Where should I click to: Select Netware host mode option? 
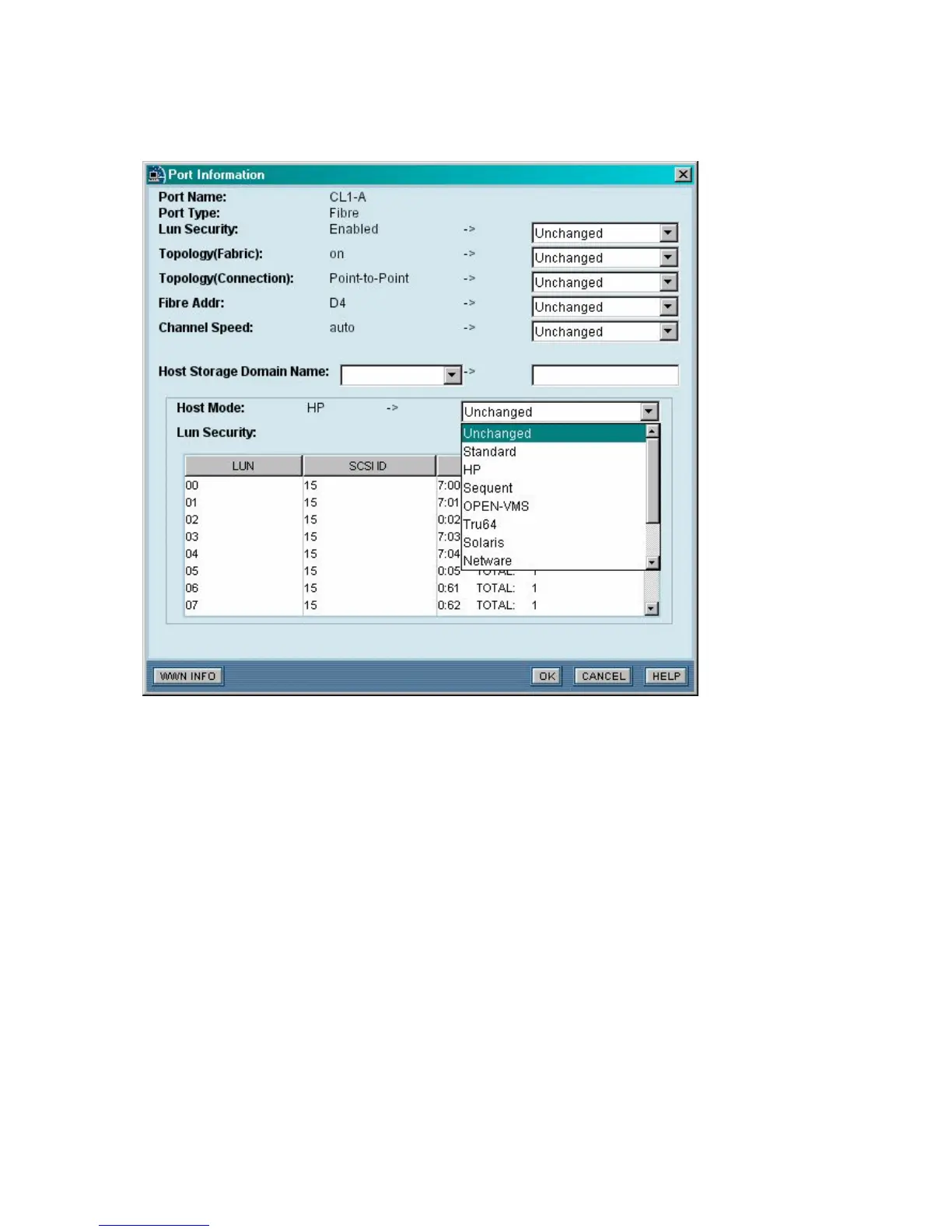click(x=553, y=561)
